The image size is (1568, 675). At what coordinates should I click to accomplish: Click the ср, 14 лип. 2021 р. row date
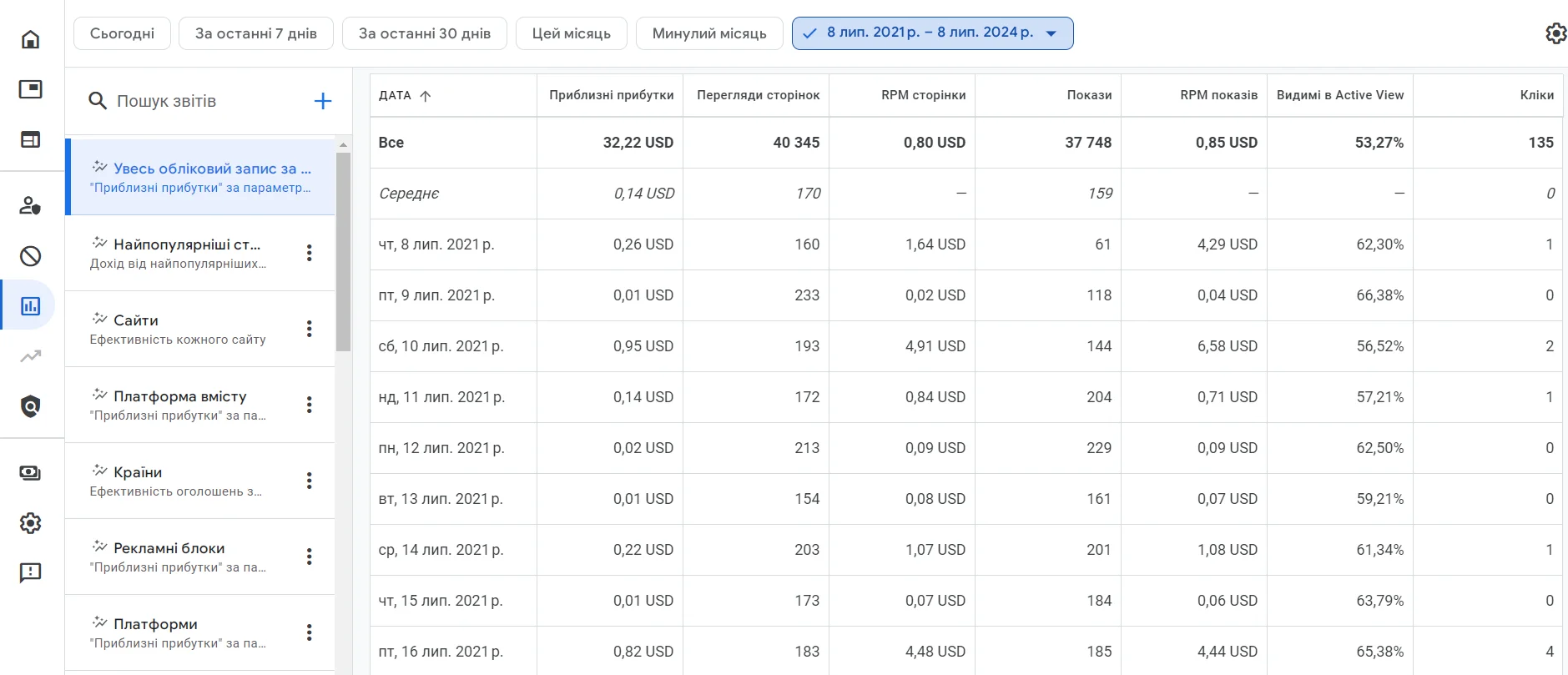(441, 550)
